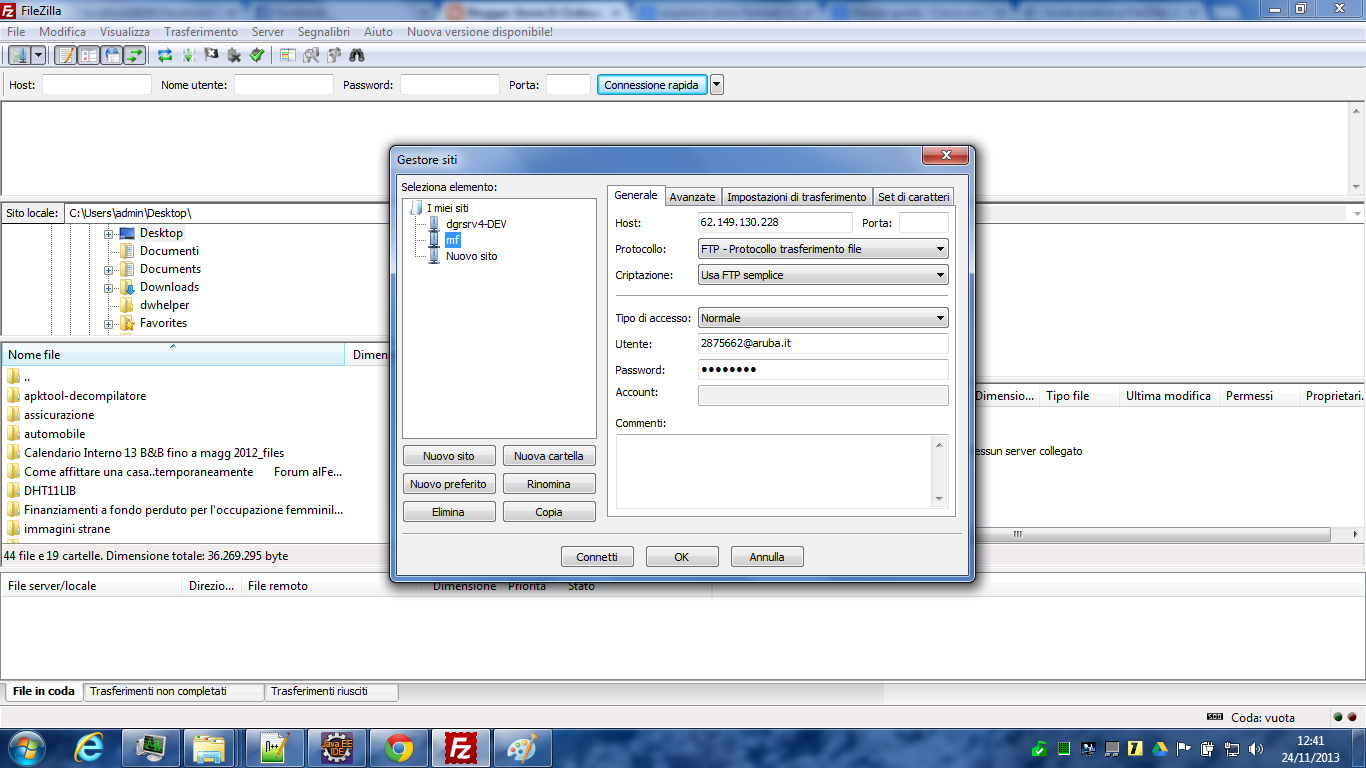Open the Visualizza menu
Viewport: 1366px width, 768px height.
click(124, 32)
